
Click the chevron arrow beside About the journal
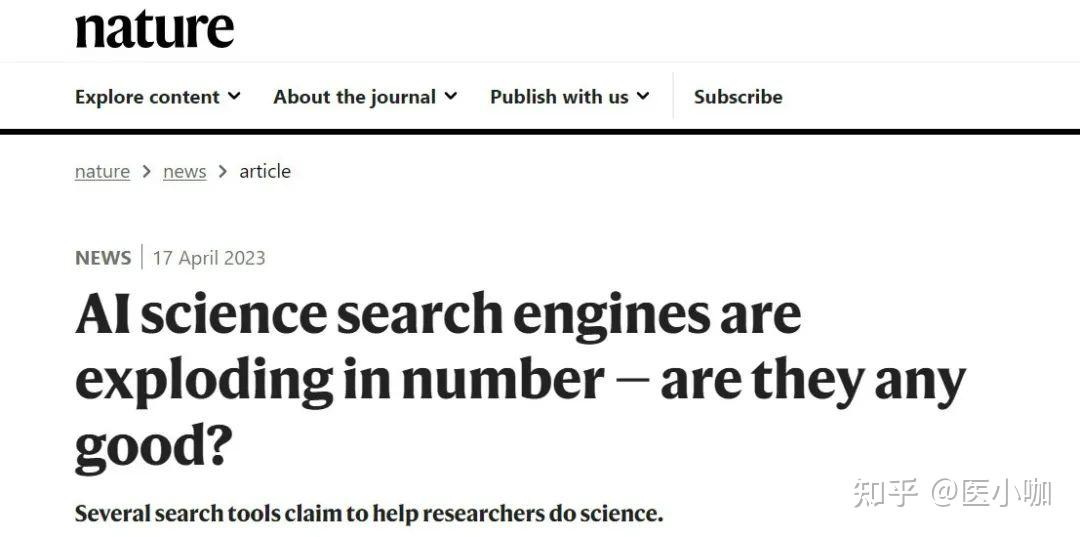click(x=451, y=96)
